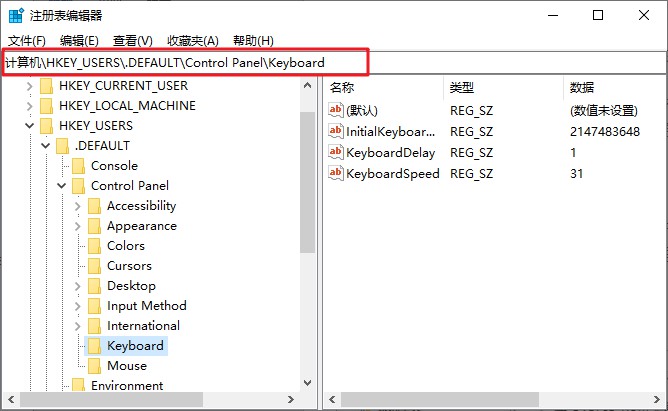
Task: Collapse the HKEY_USERS tree node
Action: tap(29, 126)
